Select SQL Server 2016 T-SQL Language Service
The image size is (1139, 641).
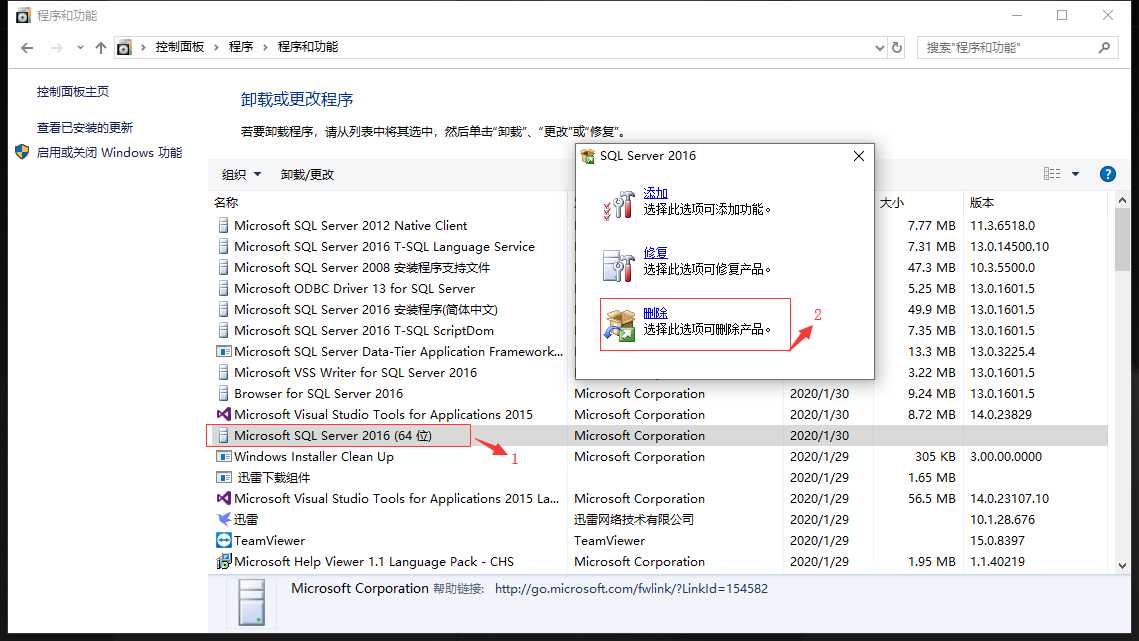pos(384,246)
